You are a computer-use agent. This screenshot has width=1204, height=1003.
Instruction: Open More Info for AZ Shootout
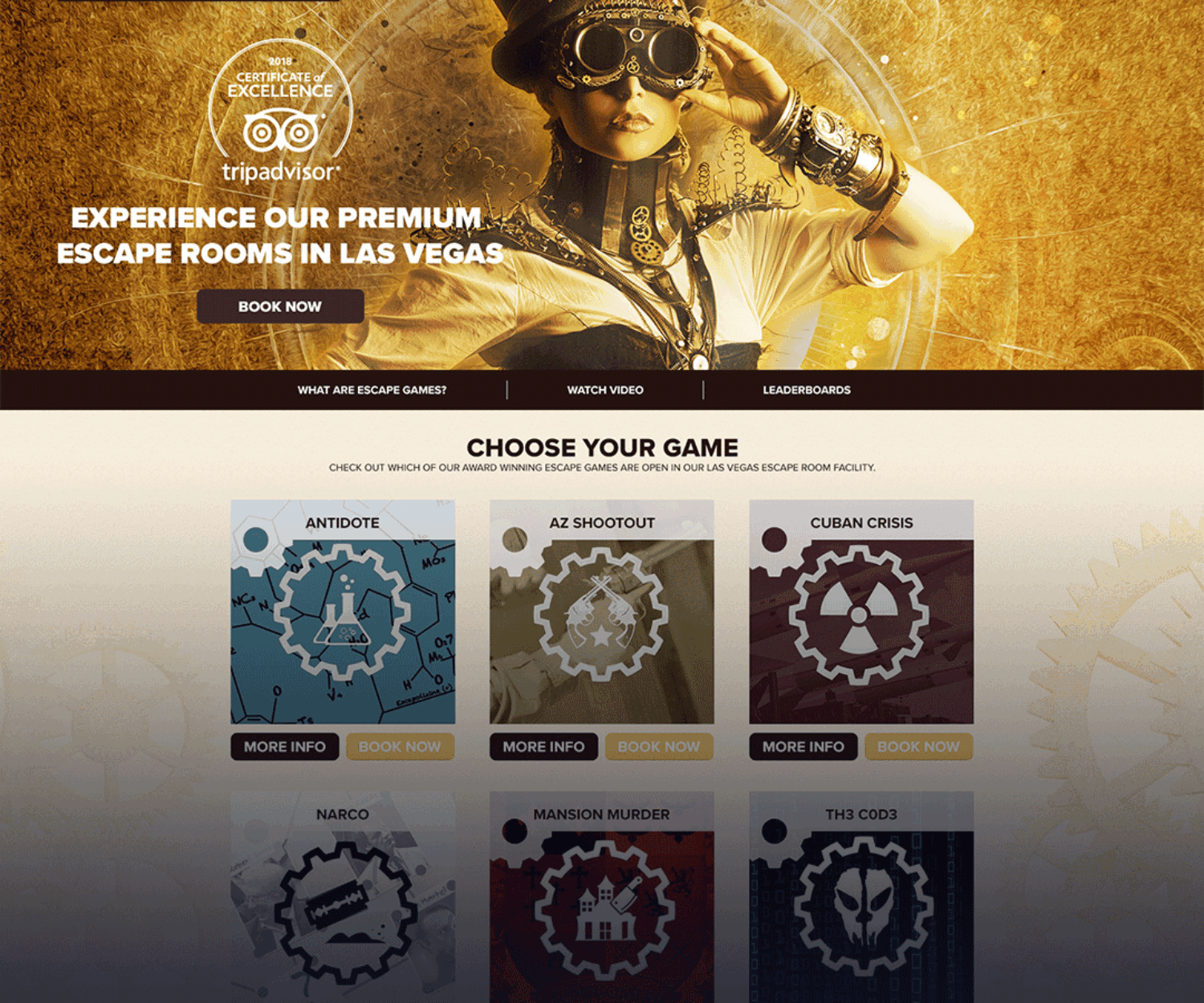[x=543, y=747]
